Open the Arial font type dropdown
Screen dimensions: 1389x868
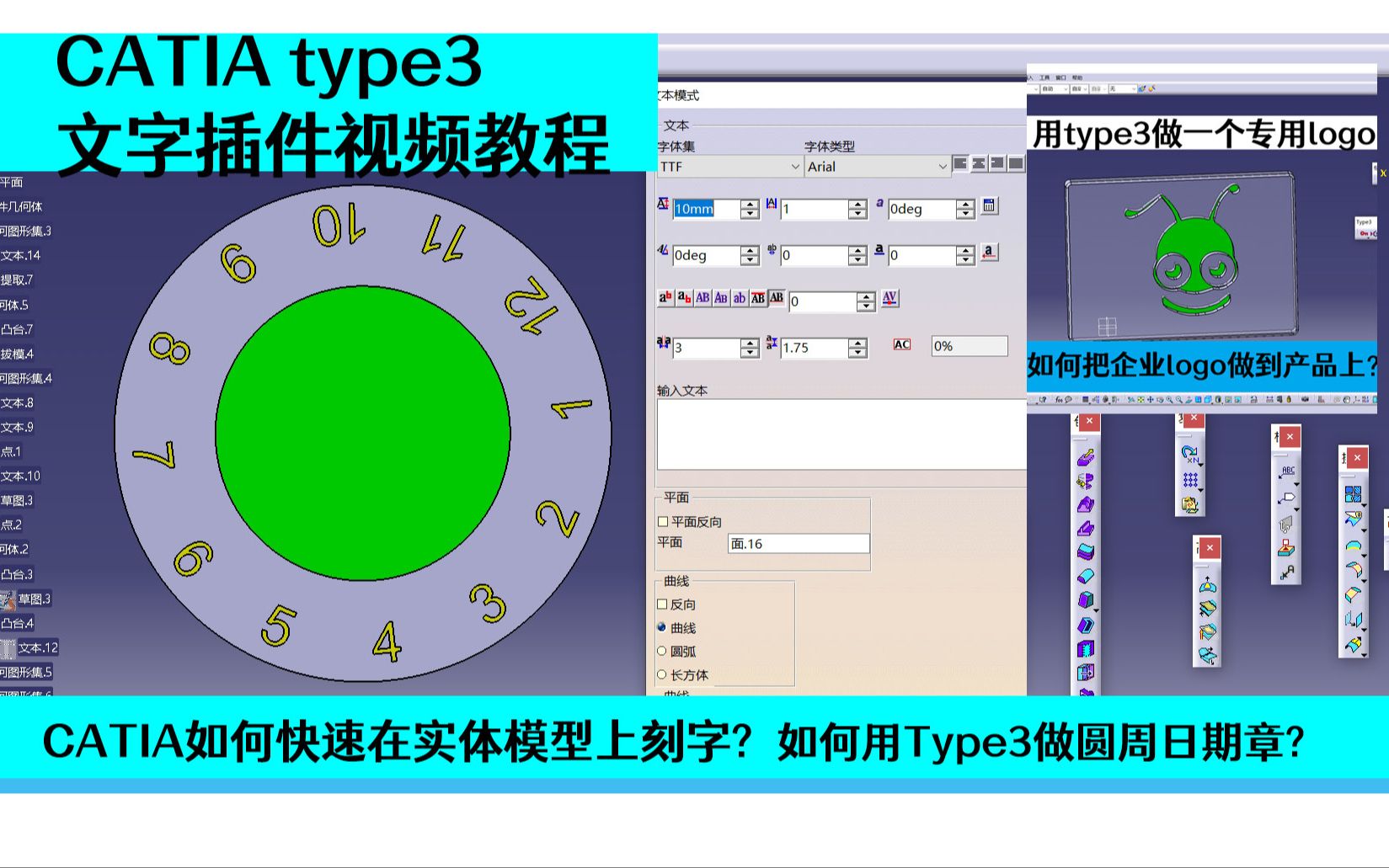point(876,167)
